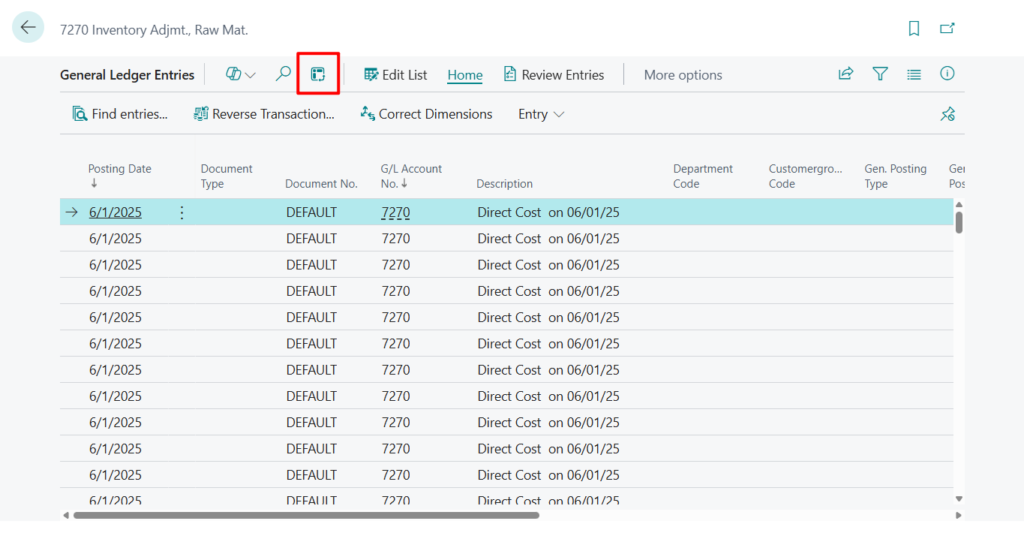Switch layout with the list view icon
This screenshot has width=1024, height=539.
click(x=913, y=74)
